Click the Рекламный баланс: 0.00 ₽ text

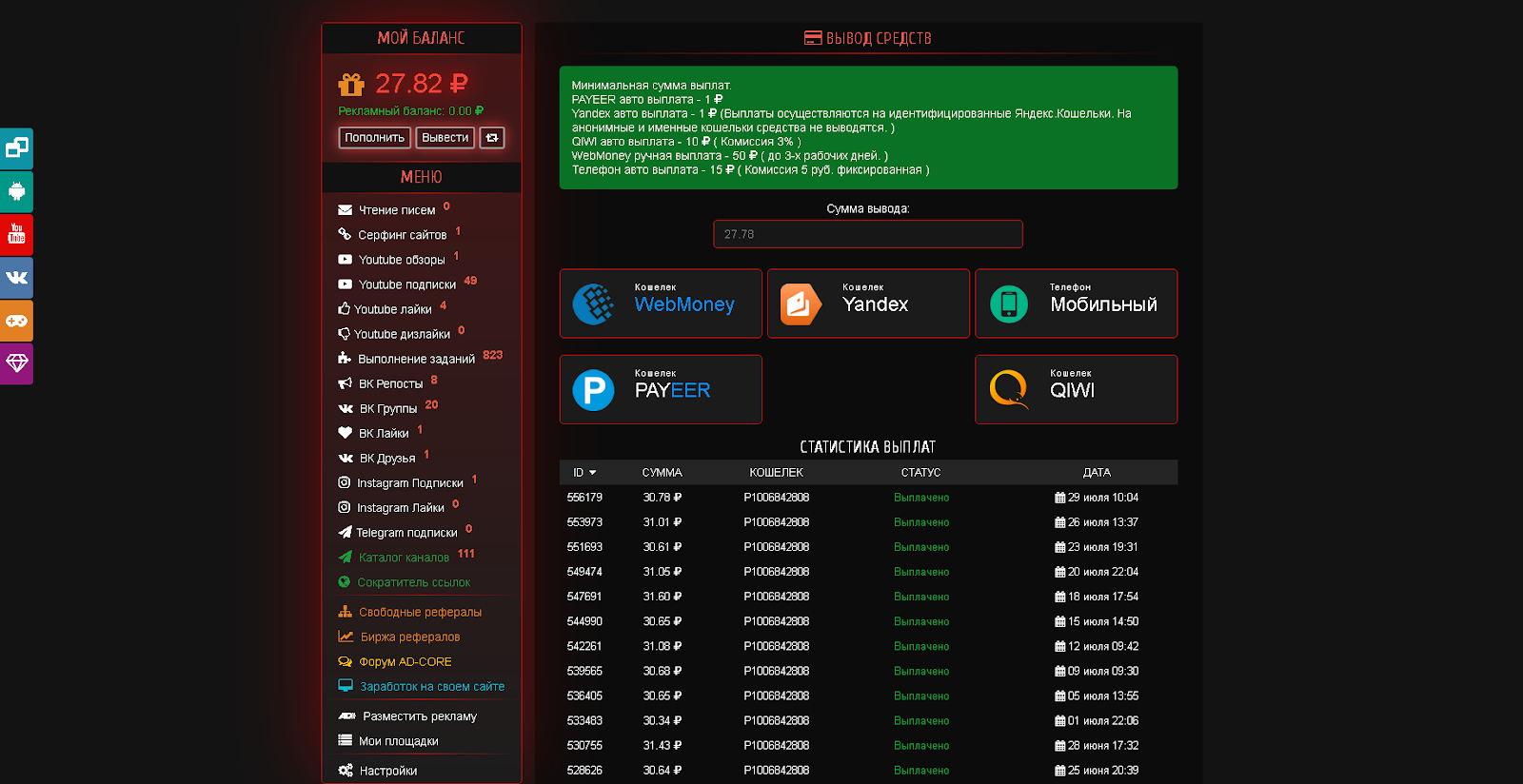tap(411, 111)
